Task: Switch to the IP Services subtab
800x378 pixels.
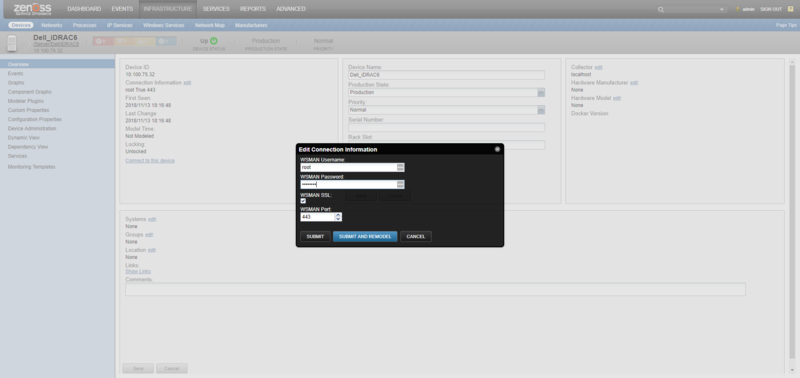Action: point(119,25)
